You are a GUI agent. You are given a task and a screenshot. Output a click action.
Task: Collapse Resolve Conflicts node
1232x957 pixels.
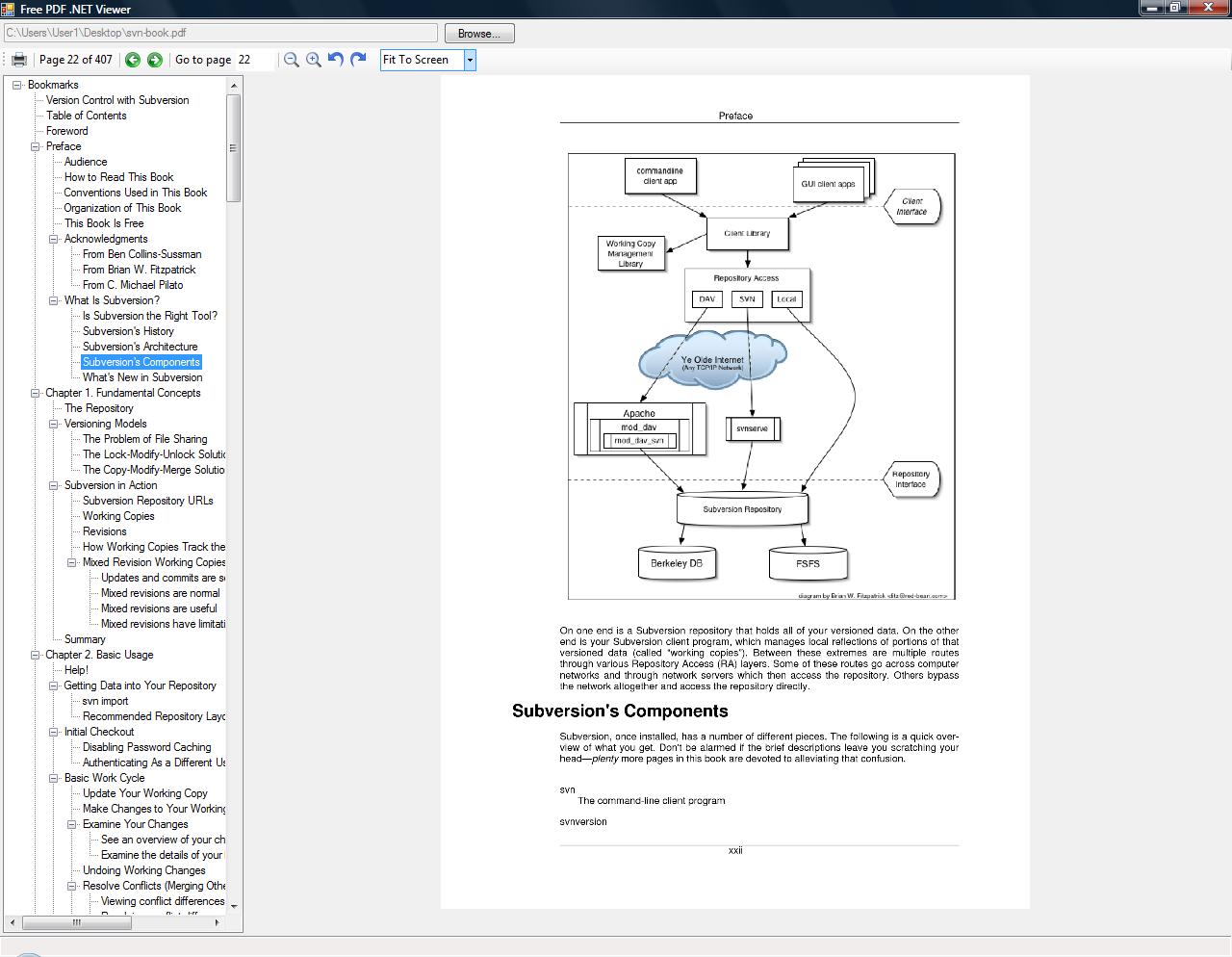[72, 886]
